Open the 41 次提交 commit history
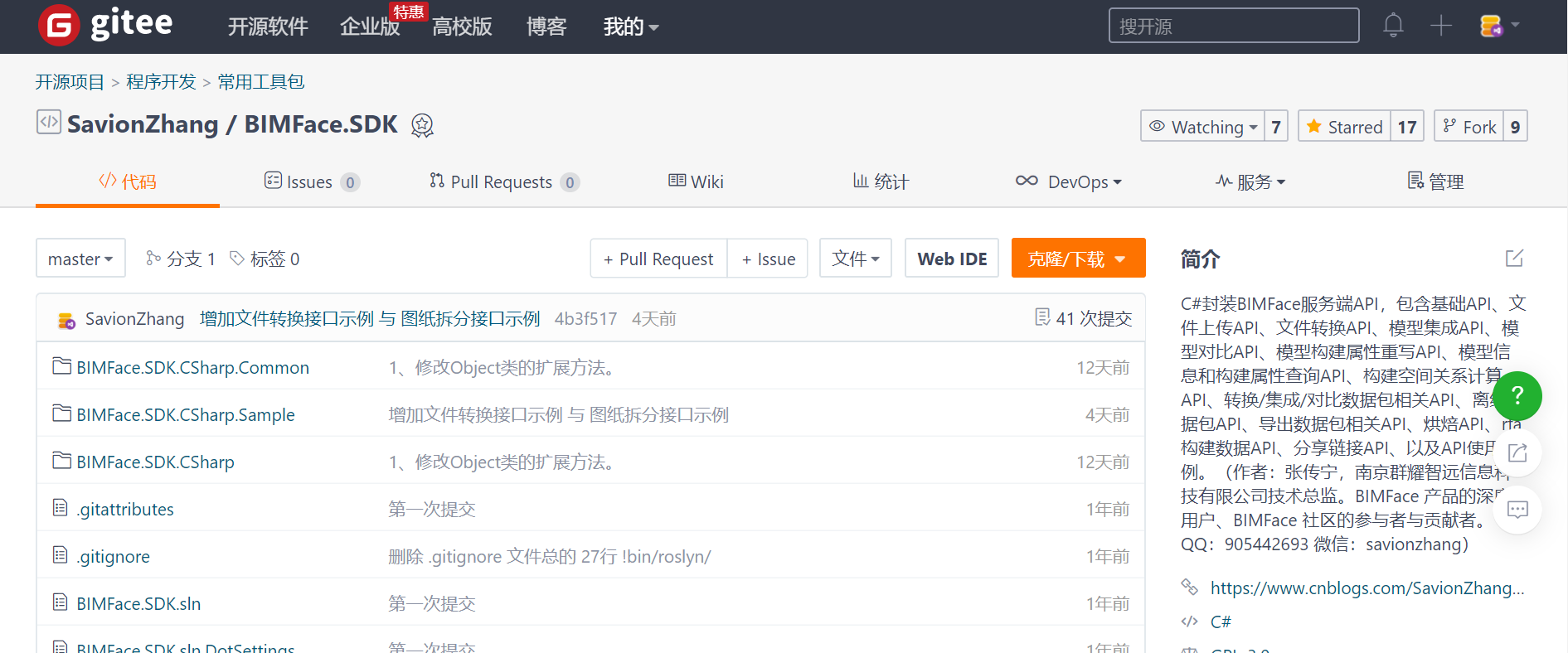 click(x=1083, y=318)
